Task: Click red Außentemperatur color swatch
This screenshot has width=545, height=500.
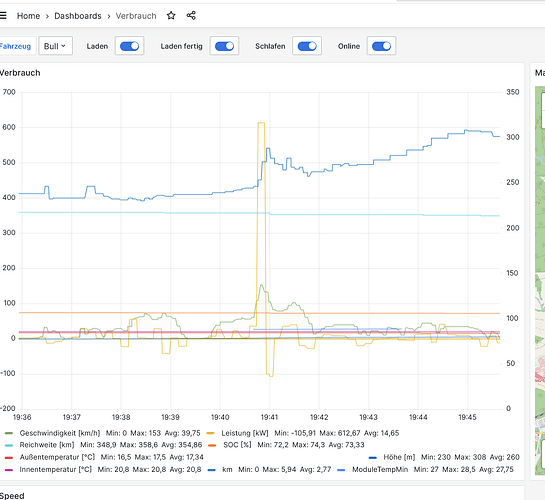Action: [x=9, y=458]
